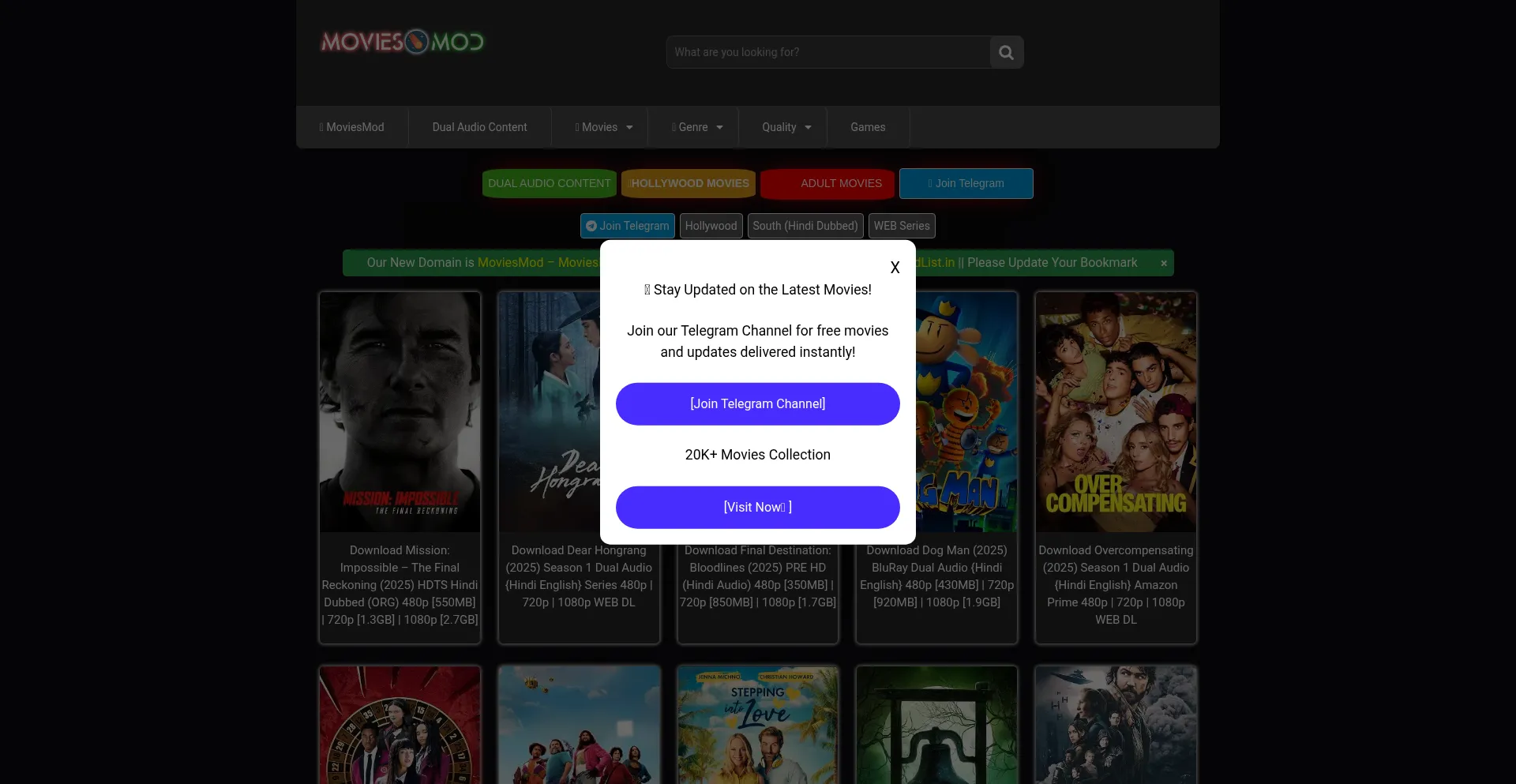Open the MoviesMod home menu item

[352, 127]
